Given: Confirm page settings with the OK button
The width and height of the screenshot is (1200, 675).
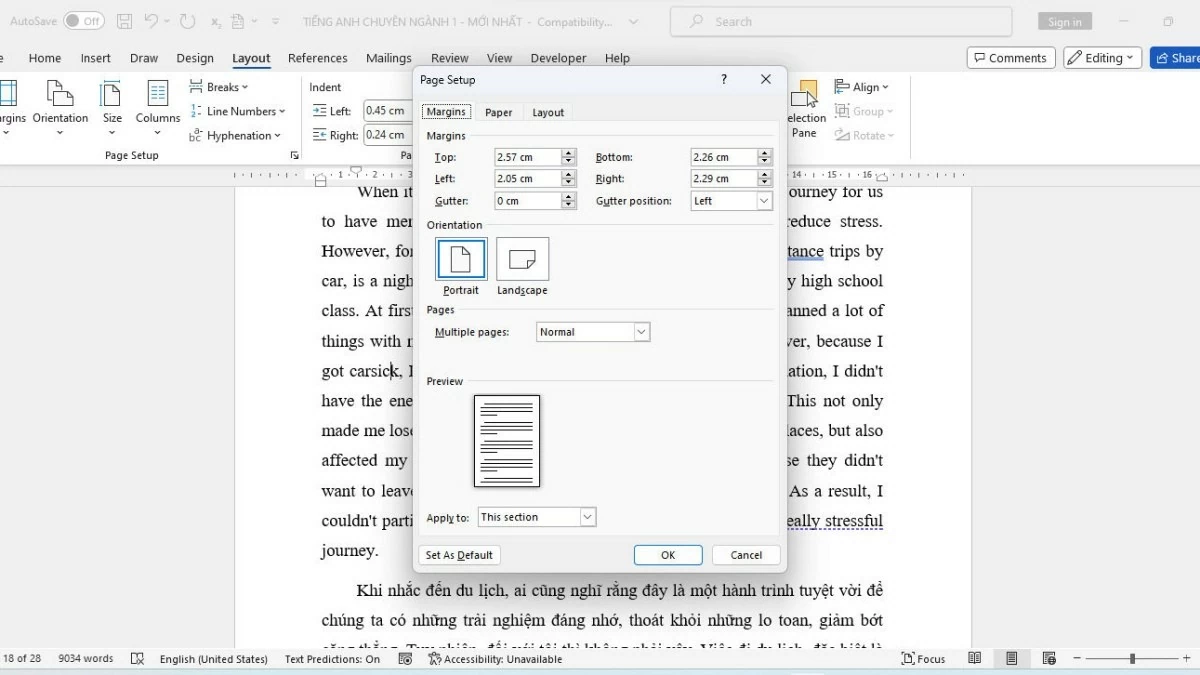Looking at the screenshot, I should click(668, 554).
